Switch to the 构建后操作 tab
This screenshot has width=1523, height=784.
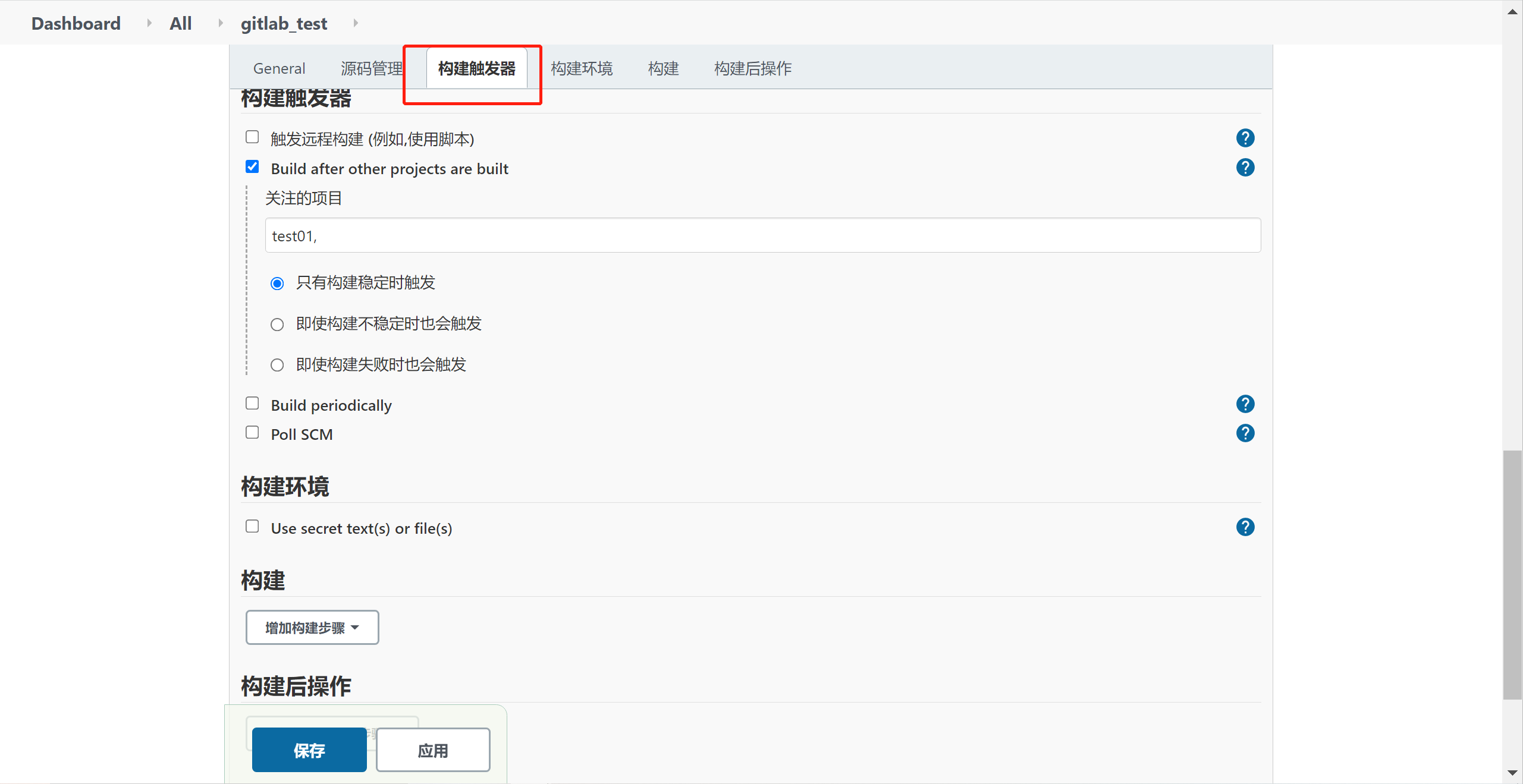(x=752, y=68)
